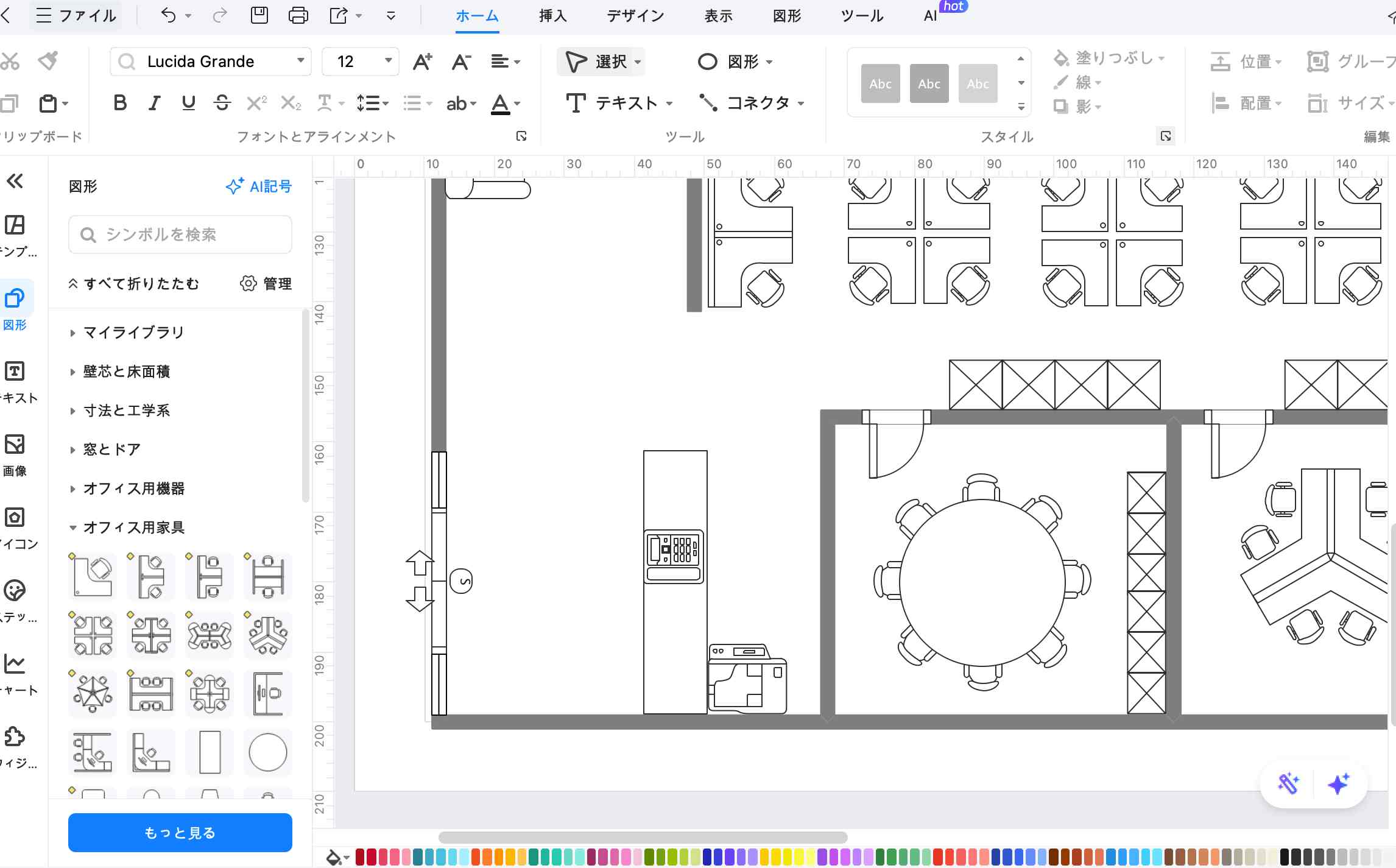Image resolution: width=1396 pixels, height=868 pixels.
Task: Click the superscript X² icon
Action: (256, 103)
